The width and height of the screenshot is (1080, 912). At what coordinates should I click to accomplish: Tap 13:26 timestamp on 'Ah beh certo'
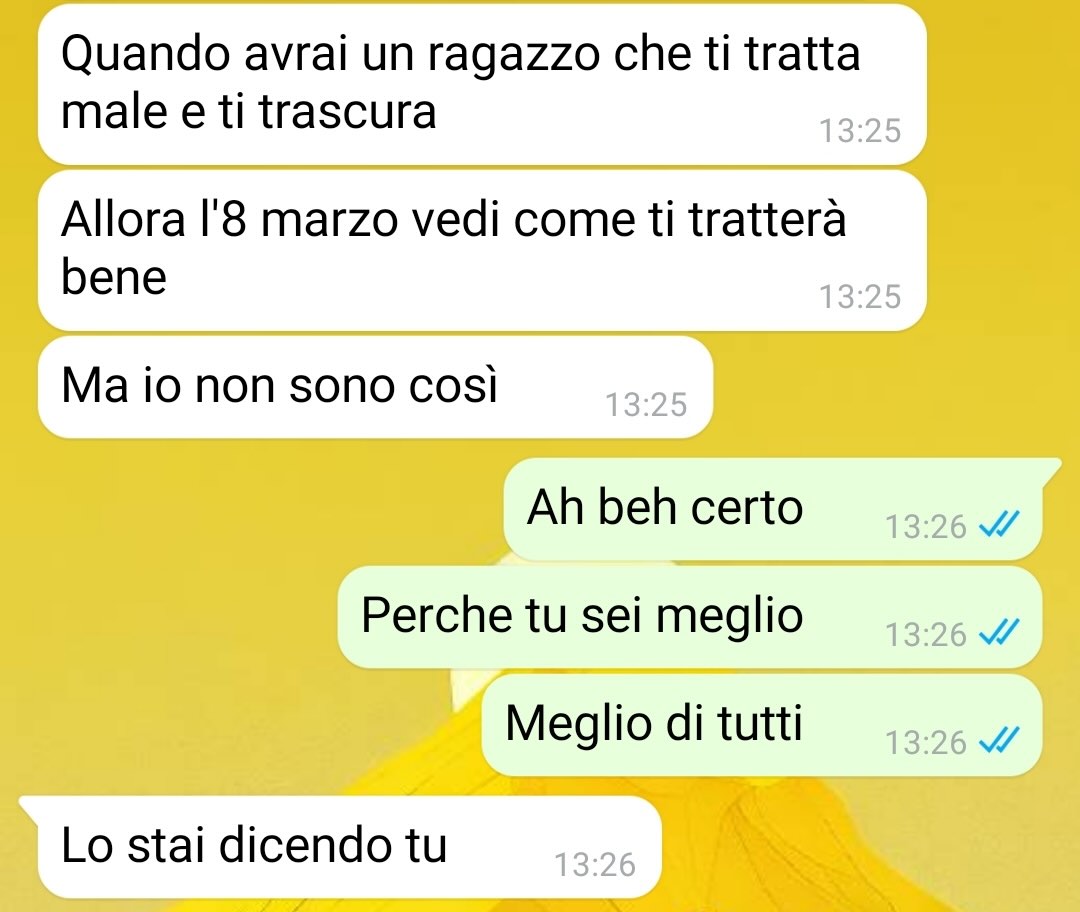pos(926,527)
